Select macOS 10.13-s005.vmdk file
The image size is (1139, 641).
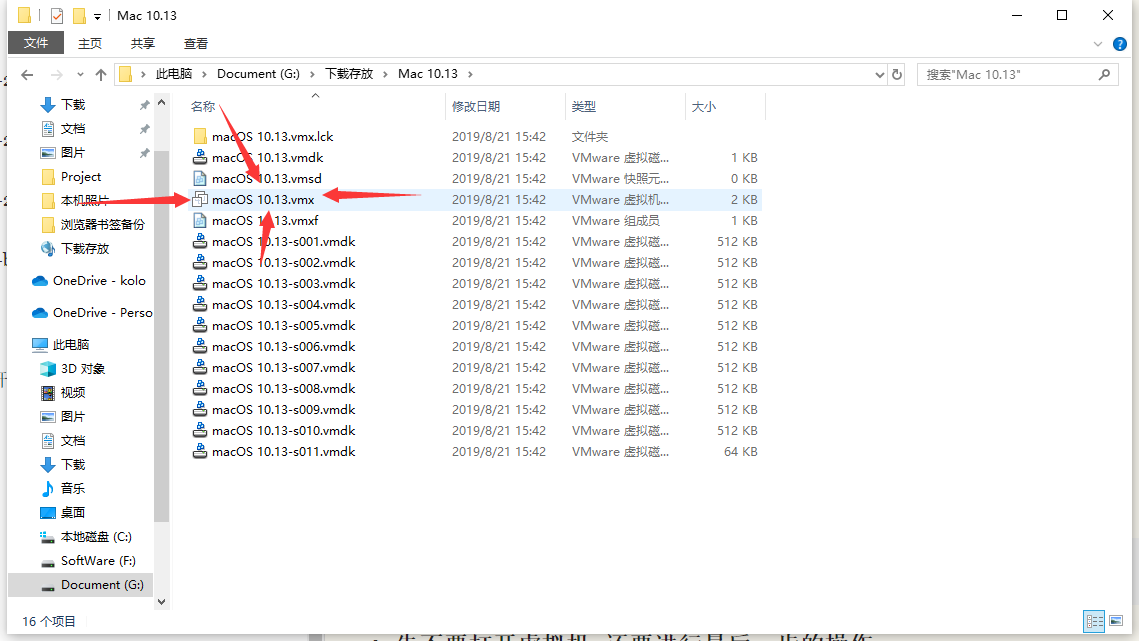[x=283, y=326]
